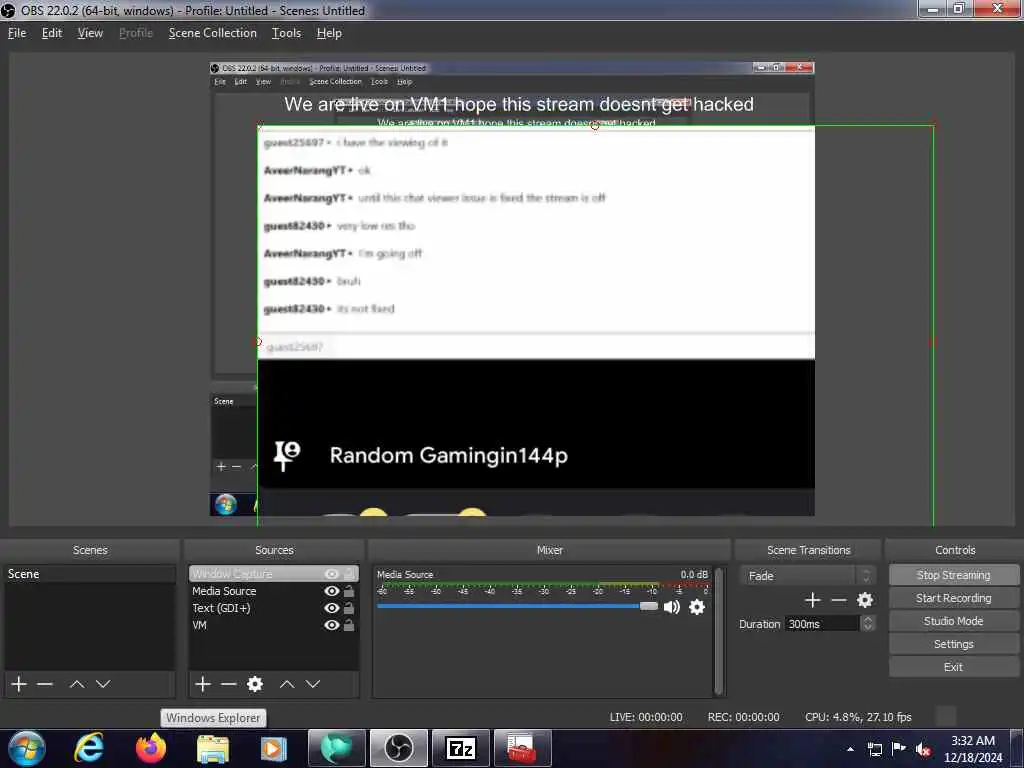
Task: Add a new scene with plus icon
Action: tap(19, 684)
